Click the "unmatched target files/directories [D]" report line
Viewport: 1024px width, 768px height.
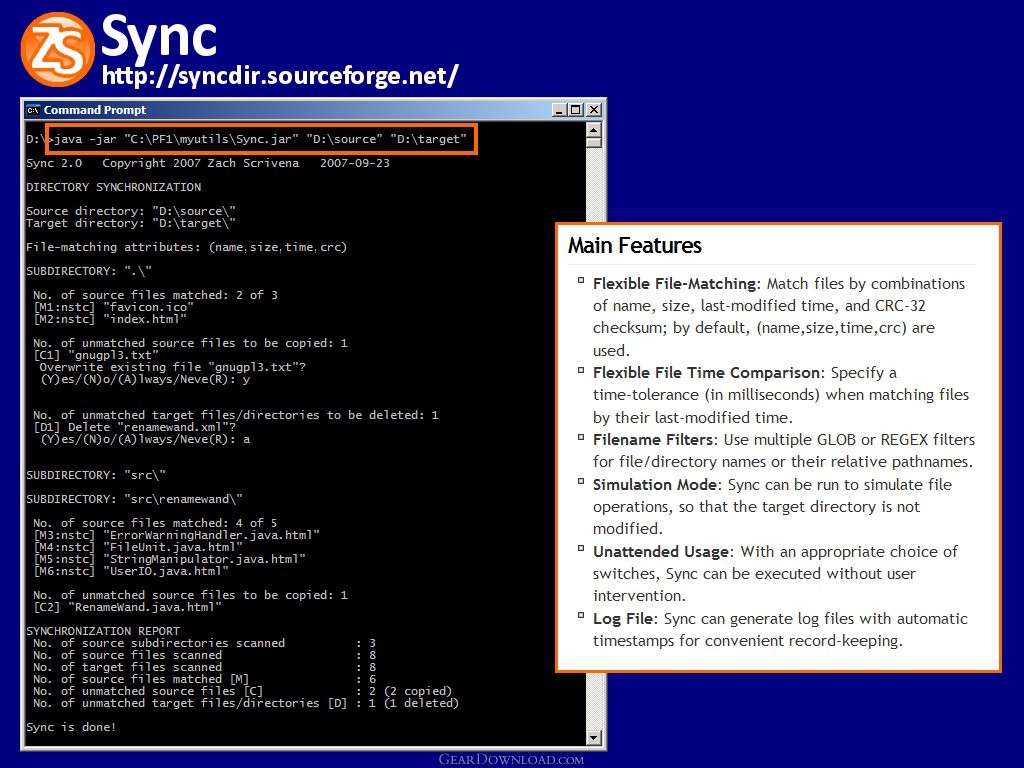coord(246,703)
